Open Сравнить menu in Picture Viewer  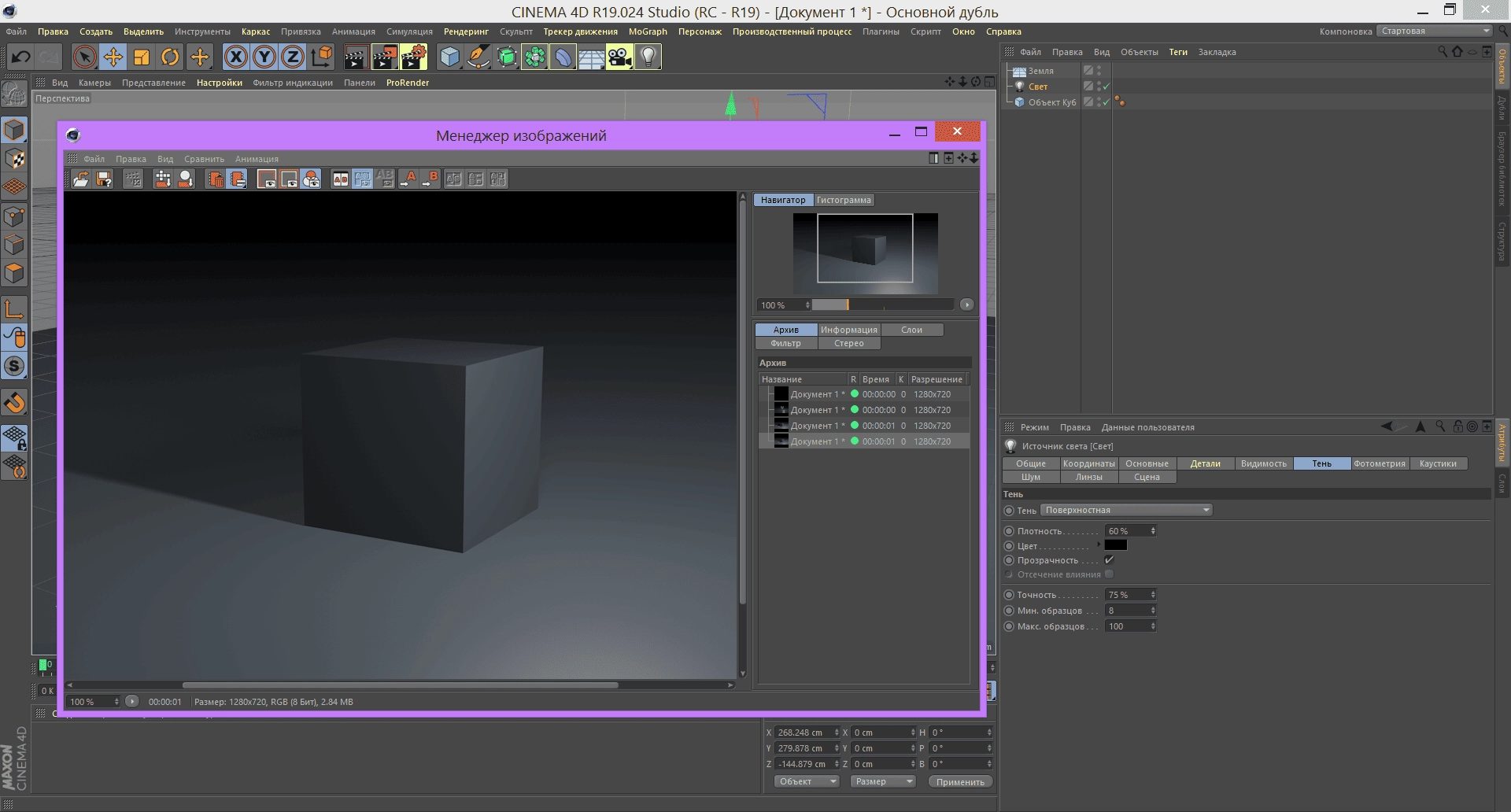204,159
